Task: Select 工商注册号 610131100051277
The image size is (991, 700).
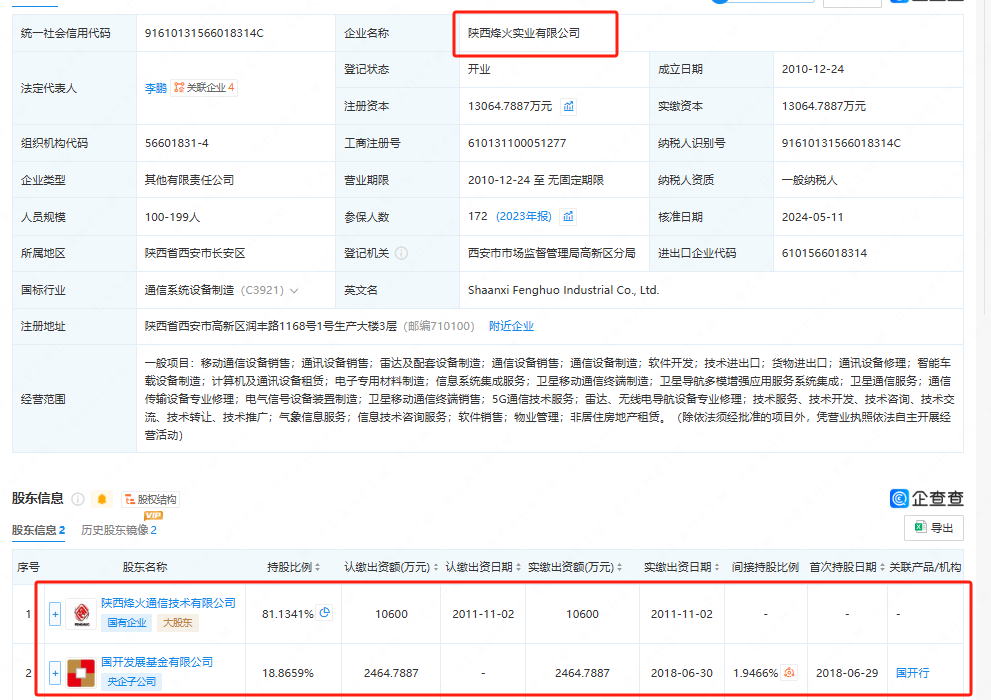Action: 517,143
